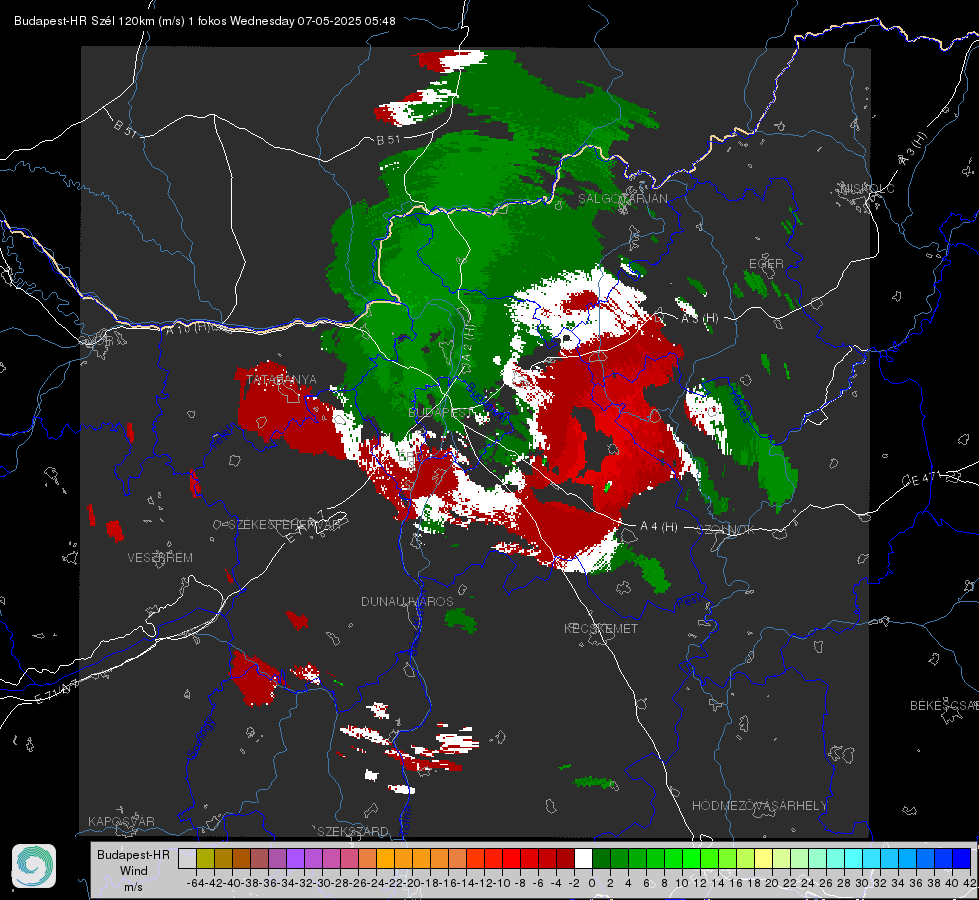Click the SZEKESFEHERVAR city label
The image size is (979, 900).
coord(287,525)
